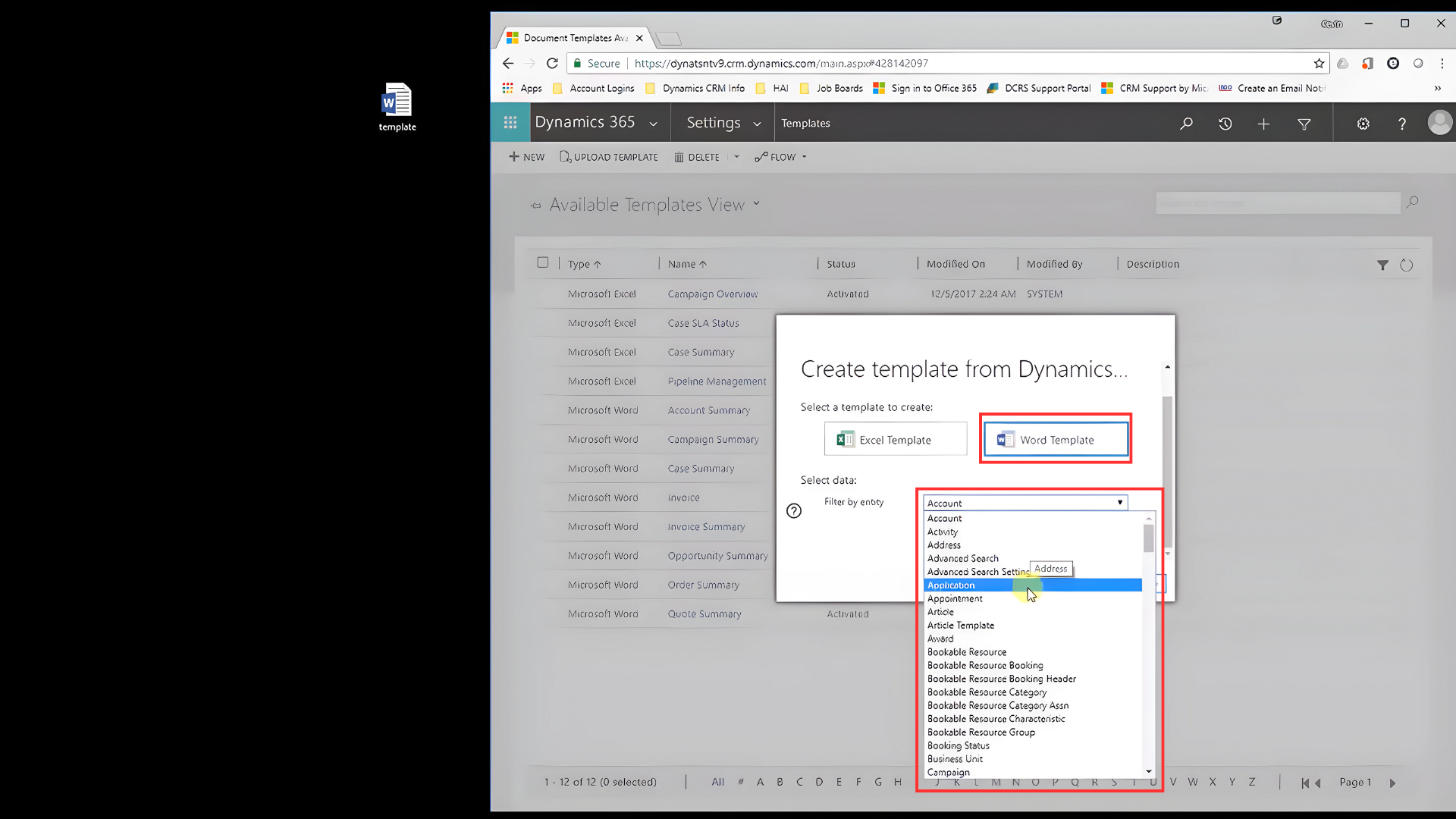Open the Invoice Summary template link
Screen dimensions: 1456x819
(706, 527)
